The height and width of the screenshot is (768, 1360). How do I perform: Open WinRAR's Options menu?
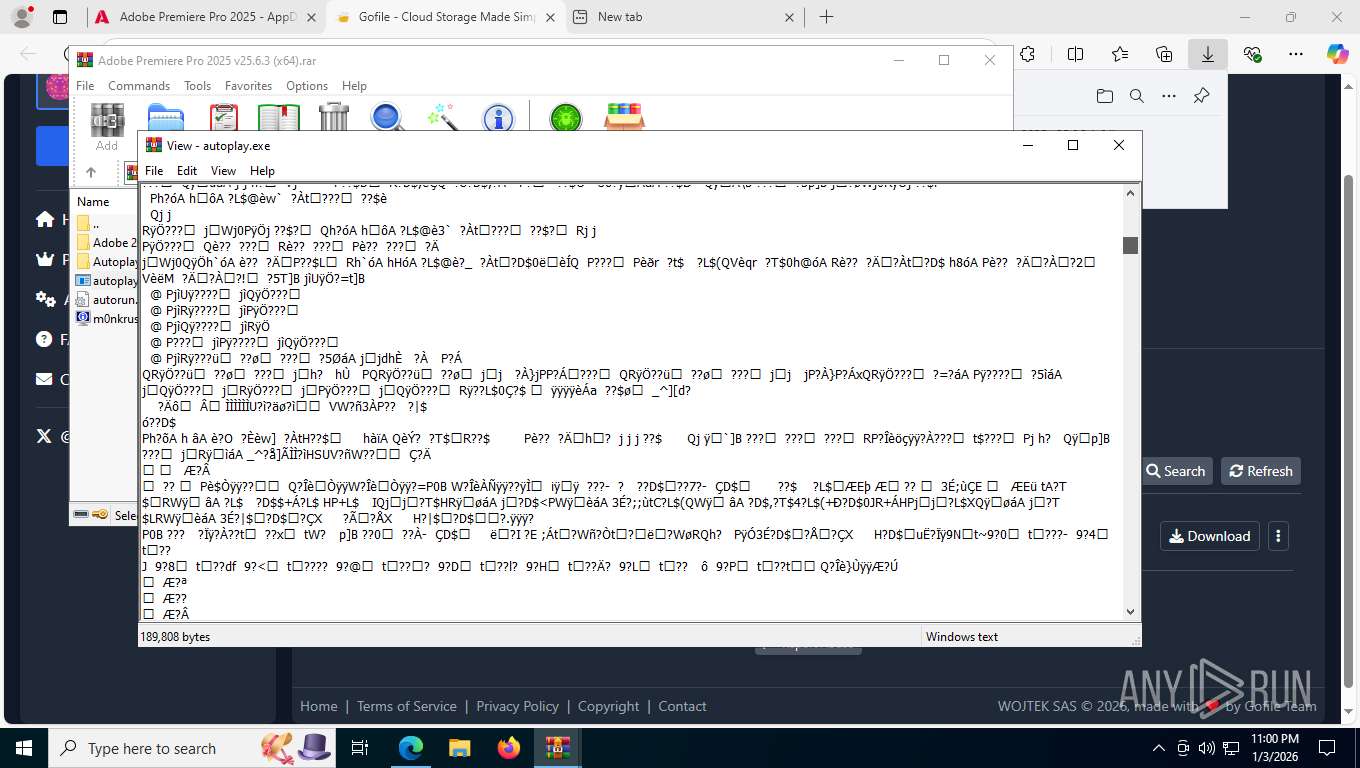coord(307,86)
